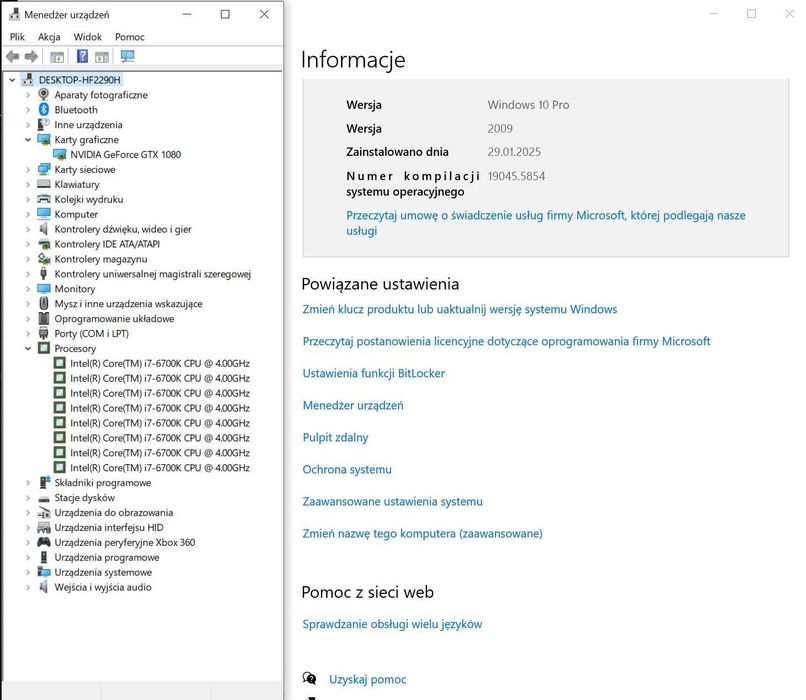Click the Karty sieciowe network icon
The image size is (806, 700).
pos(44,169)
